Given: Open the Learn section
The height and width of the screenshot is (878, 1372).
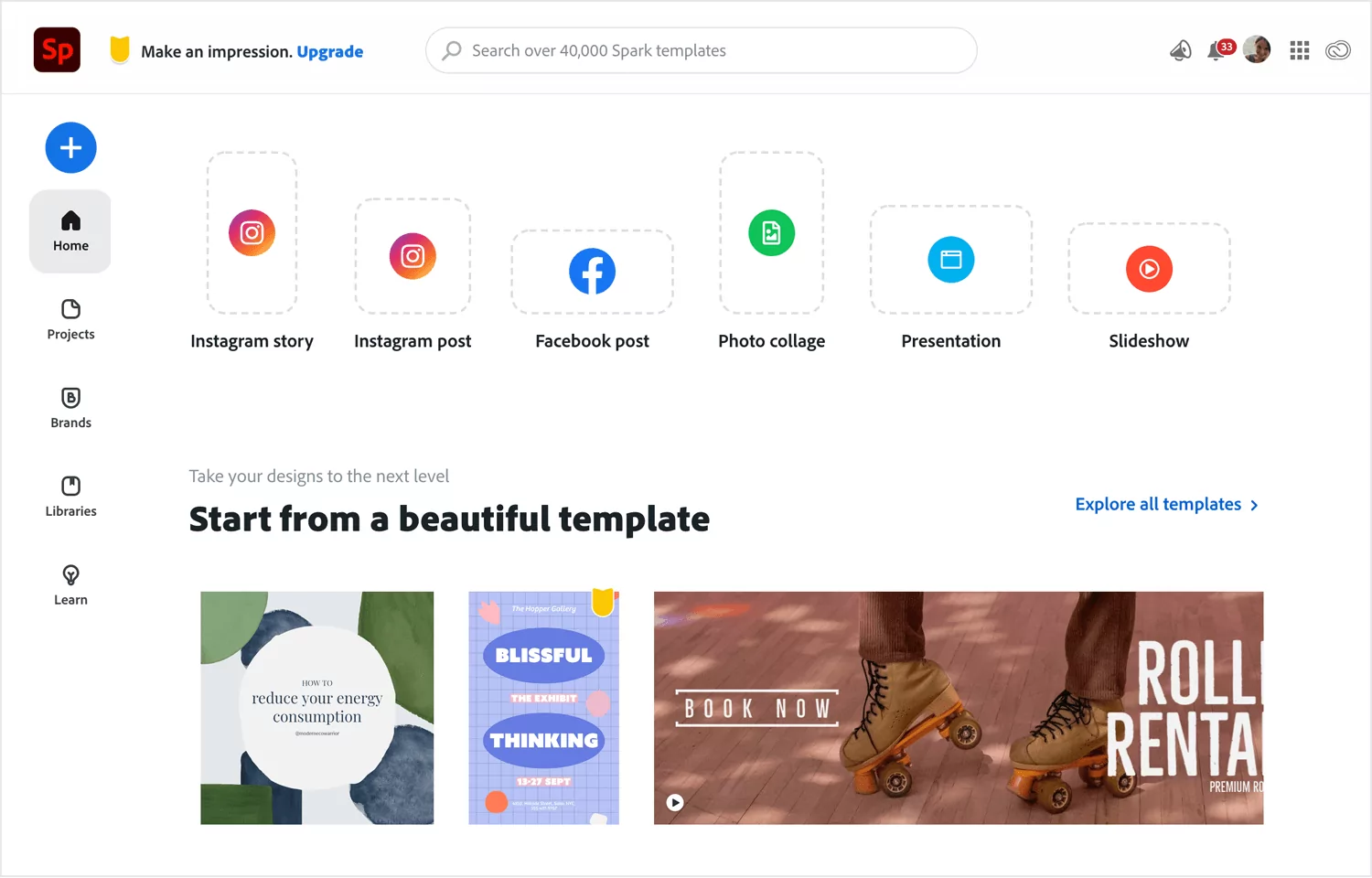Looking at the screenshot, I should click(70, 585).
